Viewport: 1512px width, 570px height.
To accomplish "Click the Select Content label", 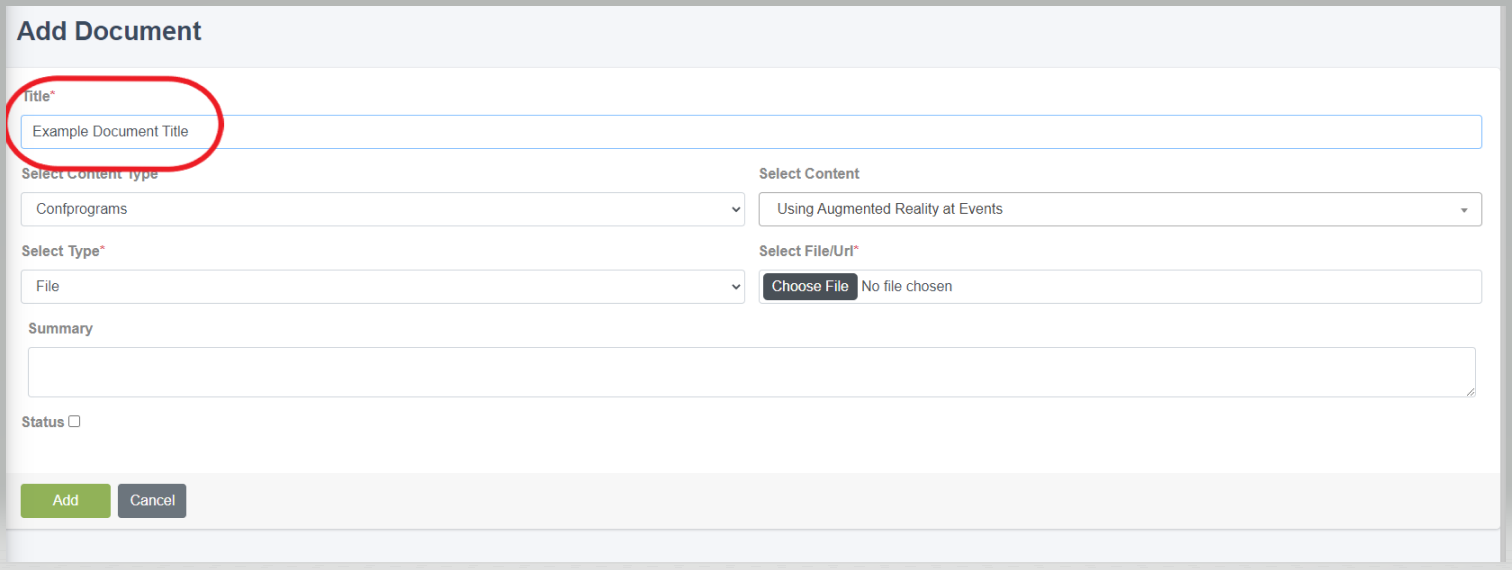I will [809, 174].
